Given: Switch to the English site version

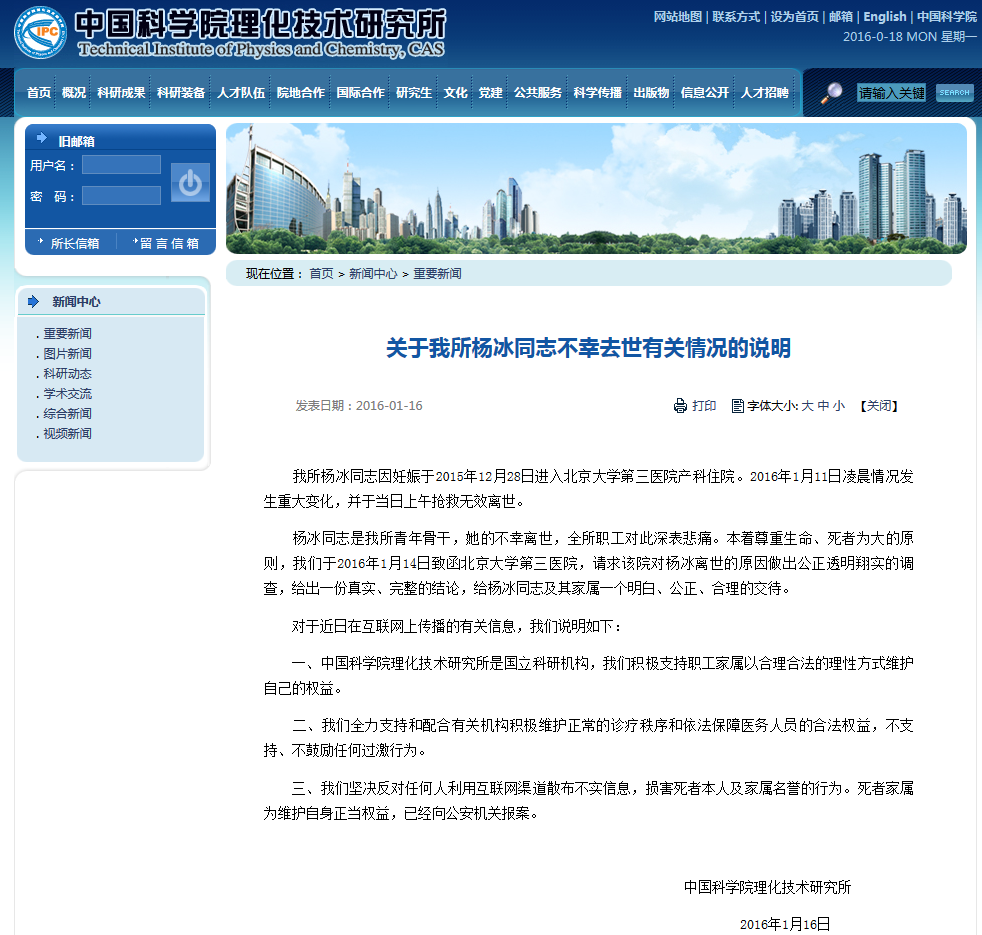Looking at the screenshot, I should point(884,17).
